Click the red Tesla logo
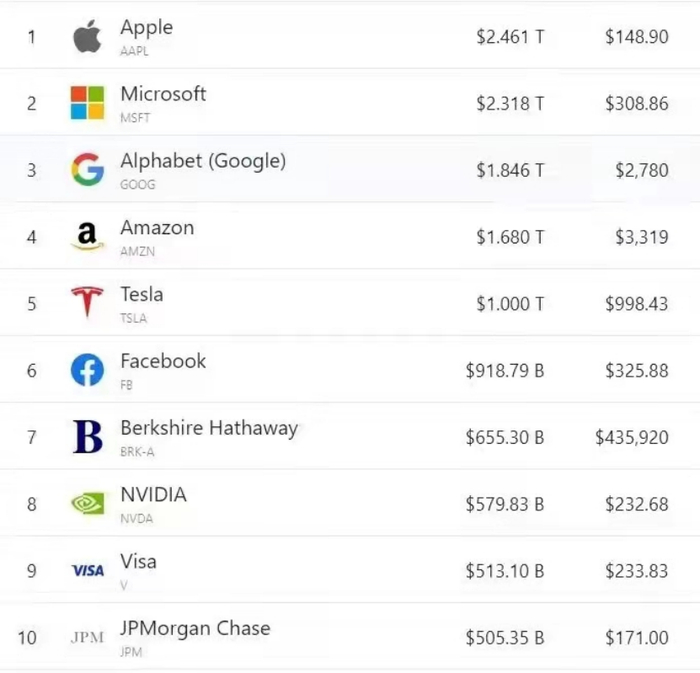 pyautogui.click(x=87, y=303)
